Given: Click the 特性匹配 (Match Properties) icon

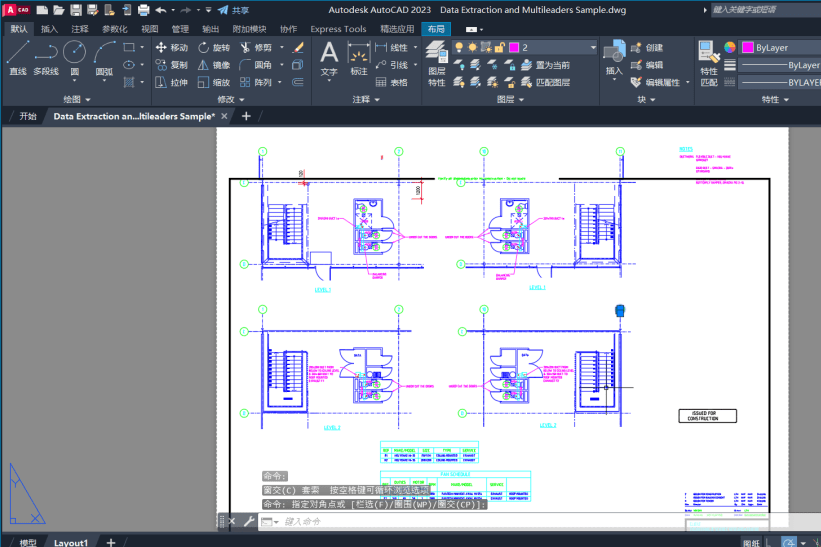Looking at the screenshot, I should 709,63.
